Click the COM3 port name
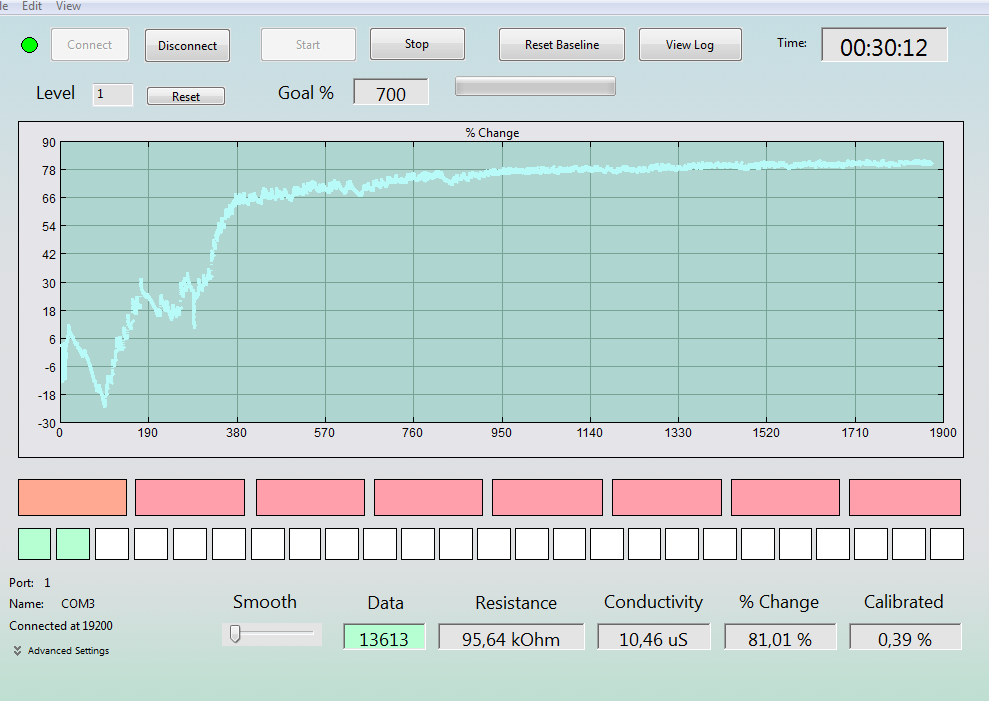The height and width of the screenshot is (701, 989). 78,604
